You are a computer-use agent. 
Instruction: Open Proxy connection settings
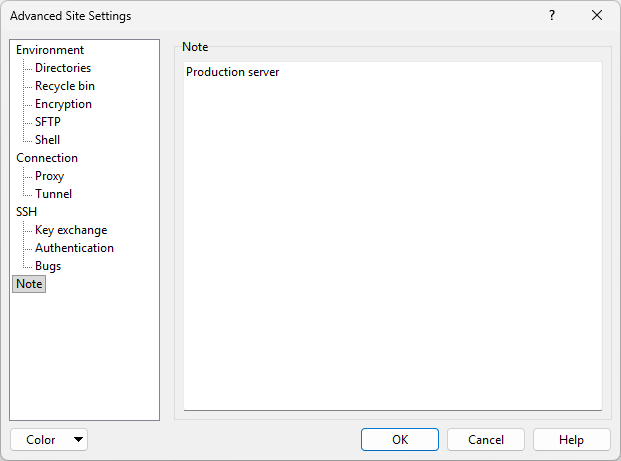(50, 176)
